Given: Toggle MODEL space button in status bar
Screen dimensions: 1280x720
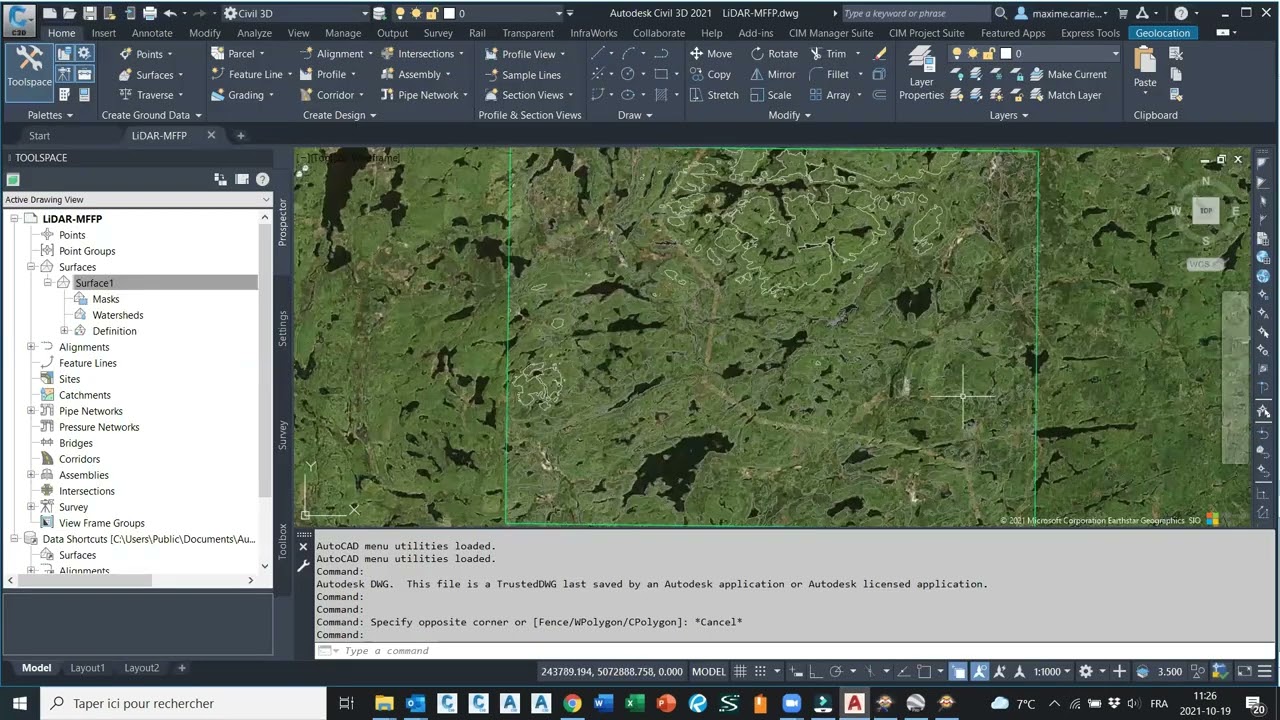Looking at the screenshot, I should pos(709,671).
